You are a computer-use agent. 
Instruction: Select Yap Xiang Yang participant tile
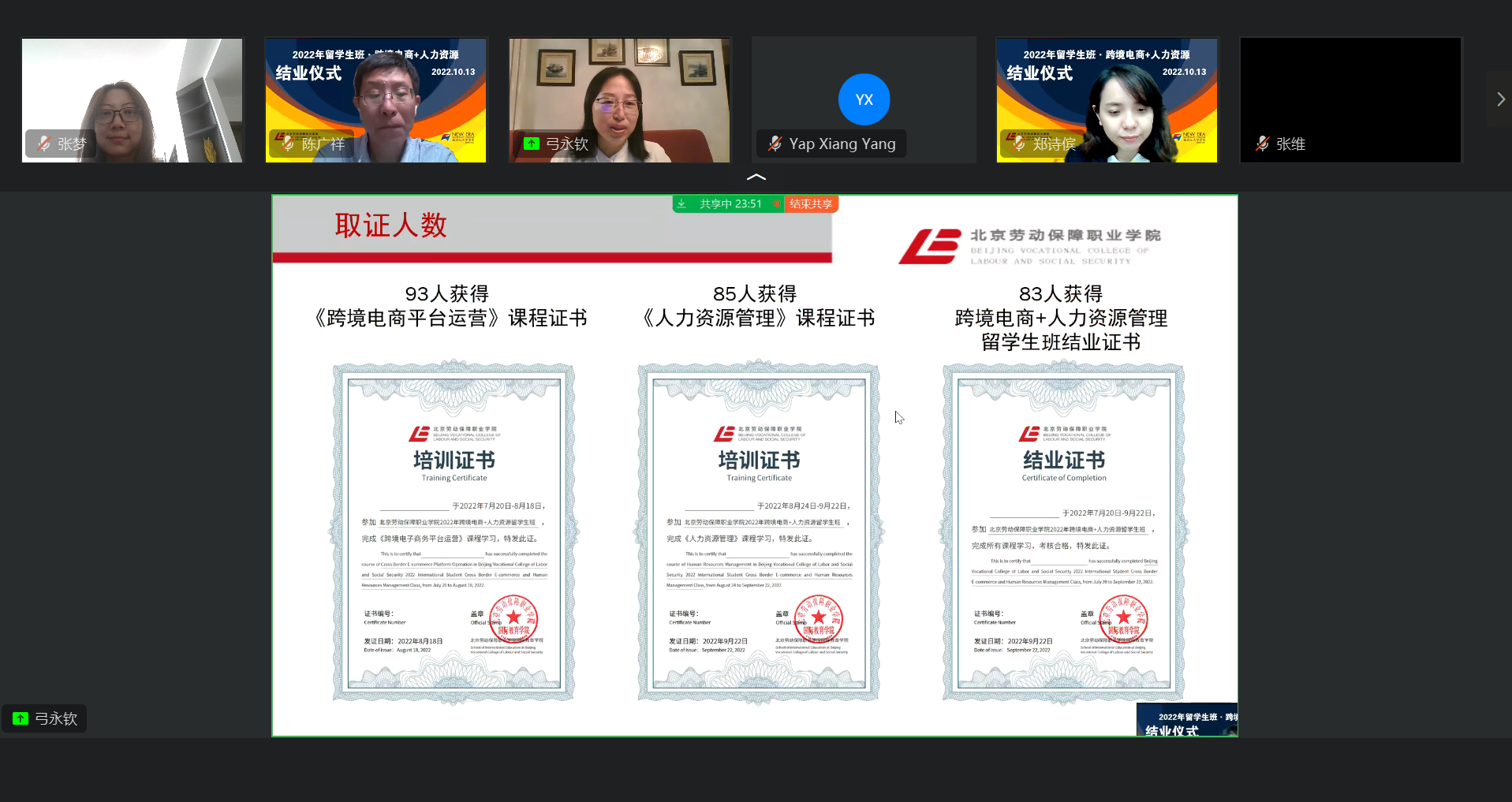pos(864,100)
